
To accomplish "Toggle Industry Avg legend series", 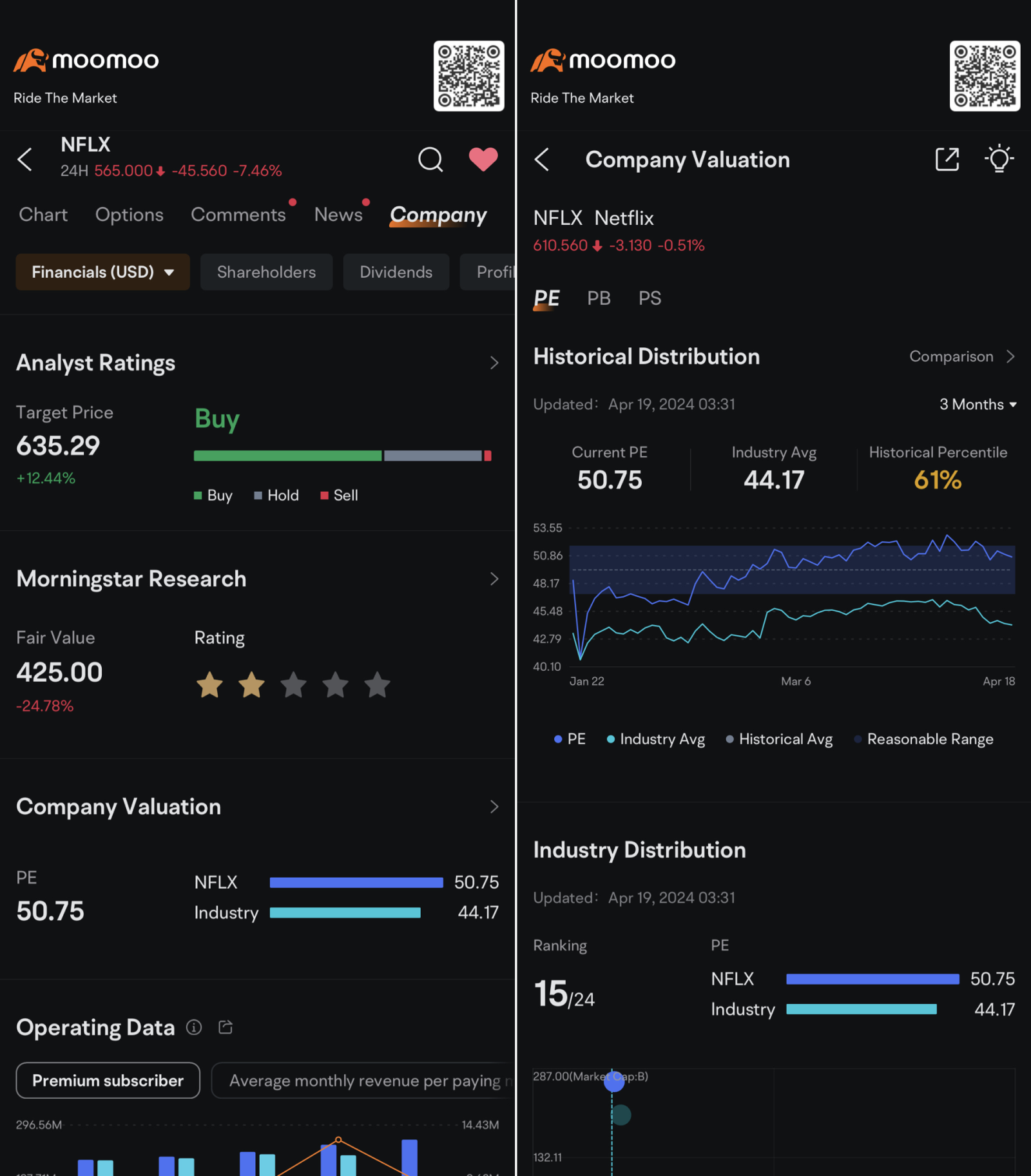I will pyautogui.click(x=656, y=739).
